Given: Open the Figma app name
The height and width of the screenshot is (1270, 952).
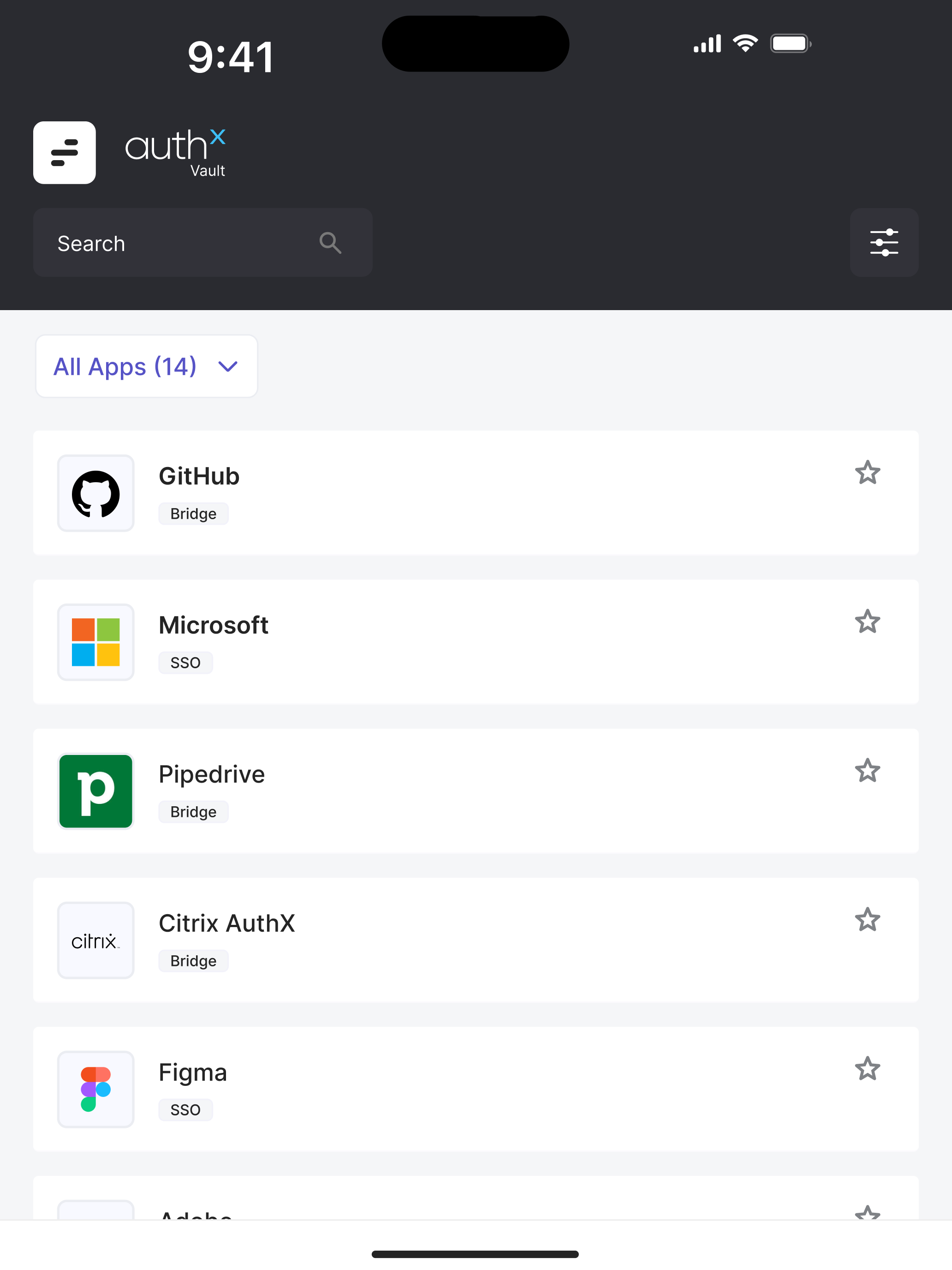Looking at the screenshot, I should coord(193,1072).
